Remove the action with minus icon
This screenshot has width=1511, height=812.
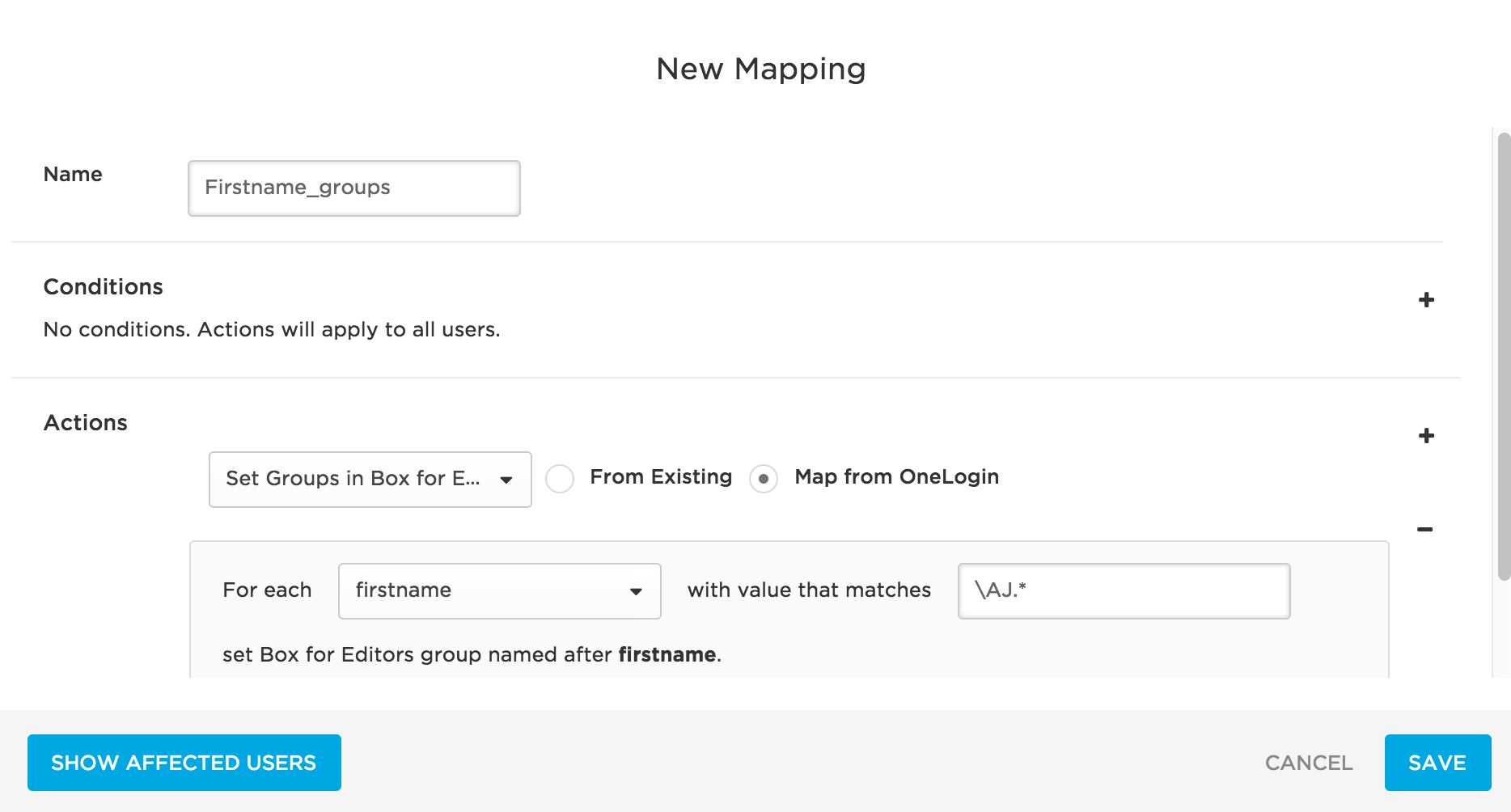click(x=1425, y=529)
